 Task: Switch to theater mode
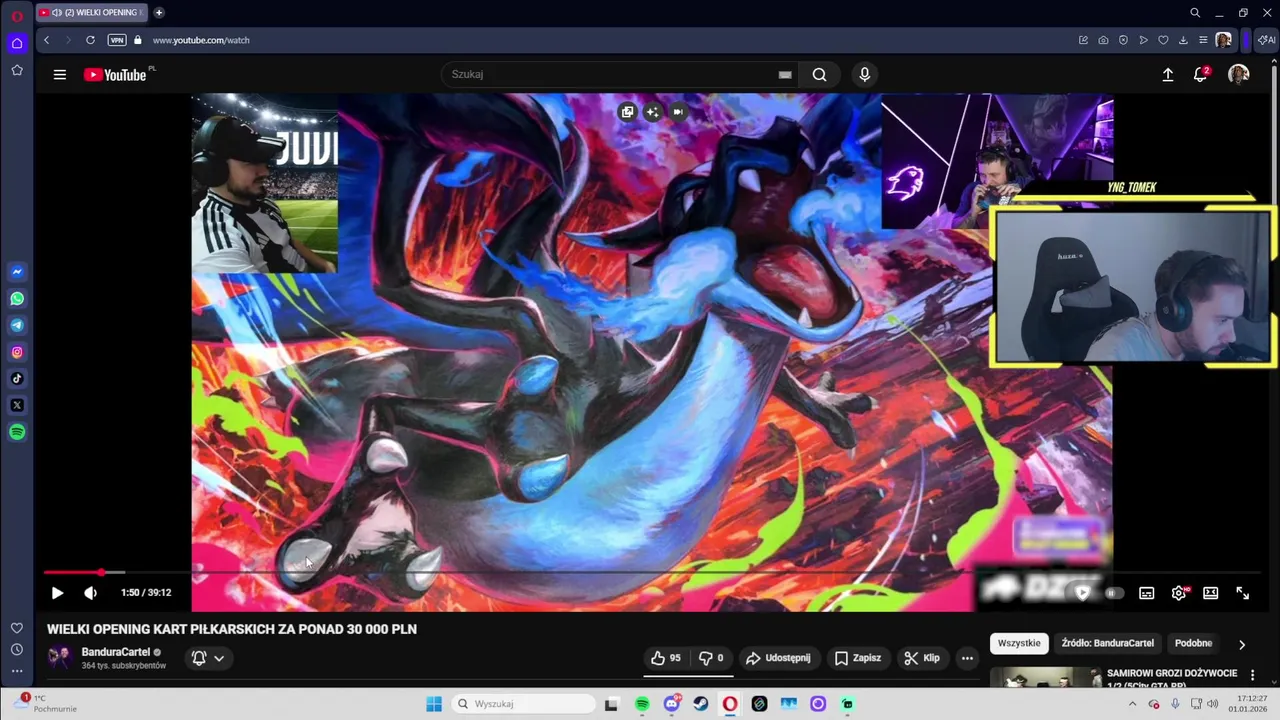point(1211,593)
